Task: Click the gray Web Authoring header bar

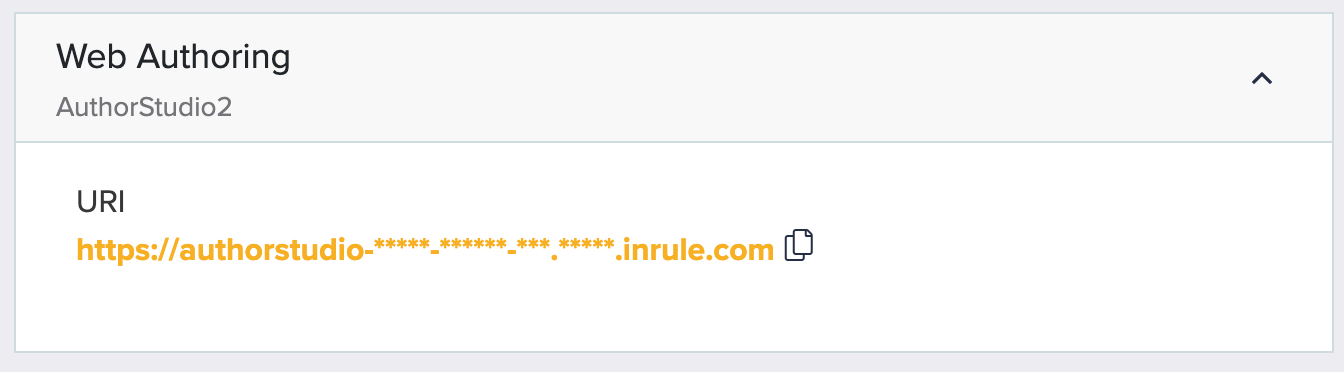Action: click(x=672, y=78)
